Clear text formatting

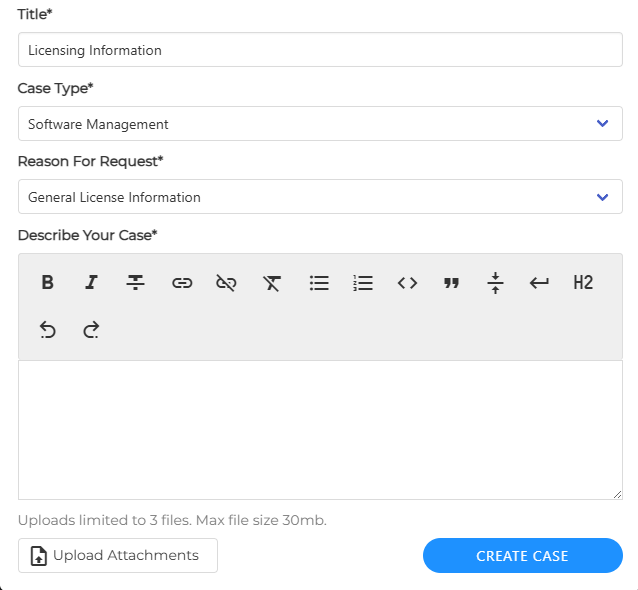tap(272, 283)
